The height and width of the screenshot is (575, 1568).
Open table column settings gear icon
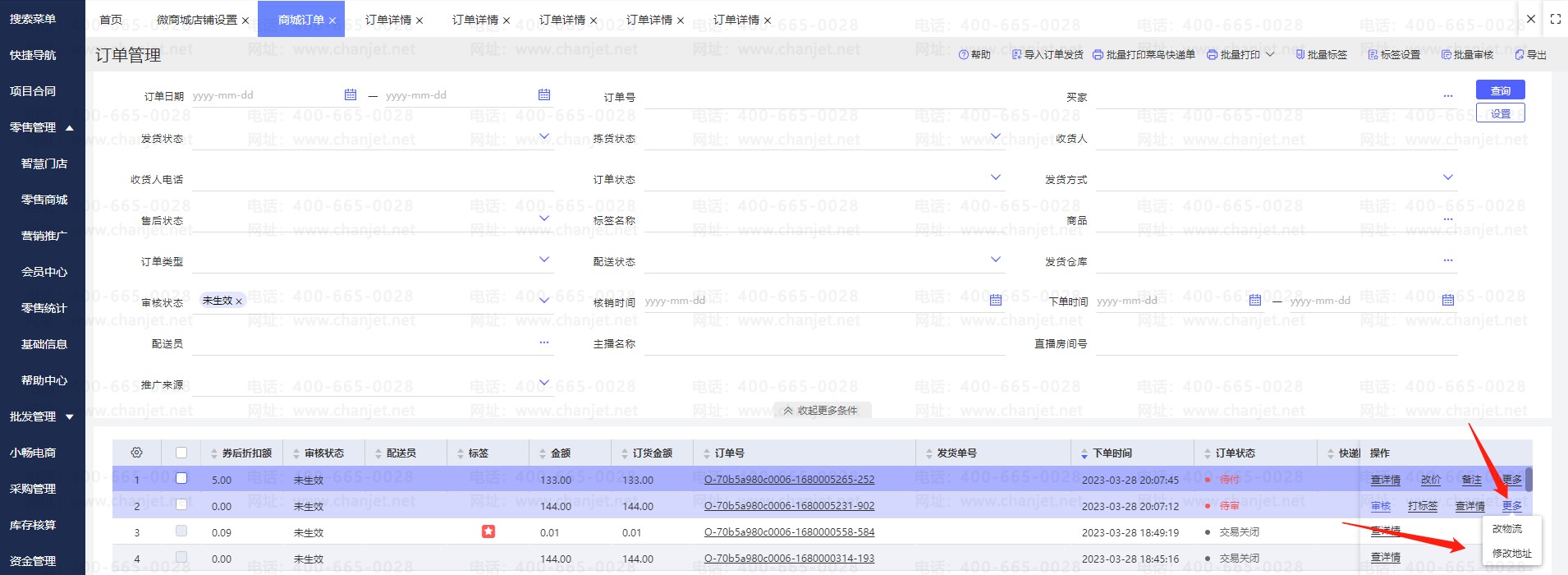(x=137, y=453)
